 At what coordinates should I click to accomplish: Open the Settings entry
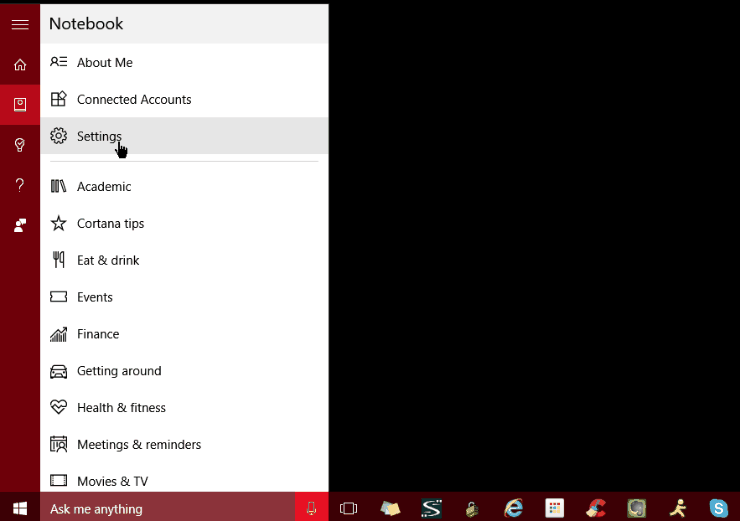[184, 136]
